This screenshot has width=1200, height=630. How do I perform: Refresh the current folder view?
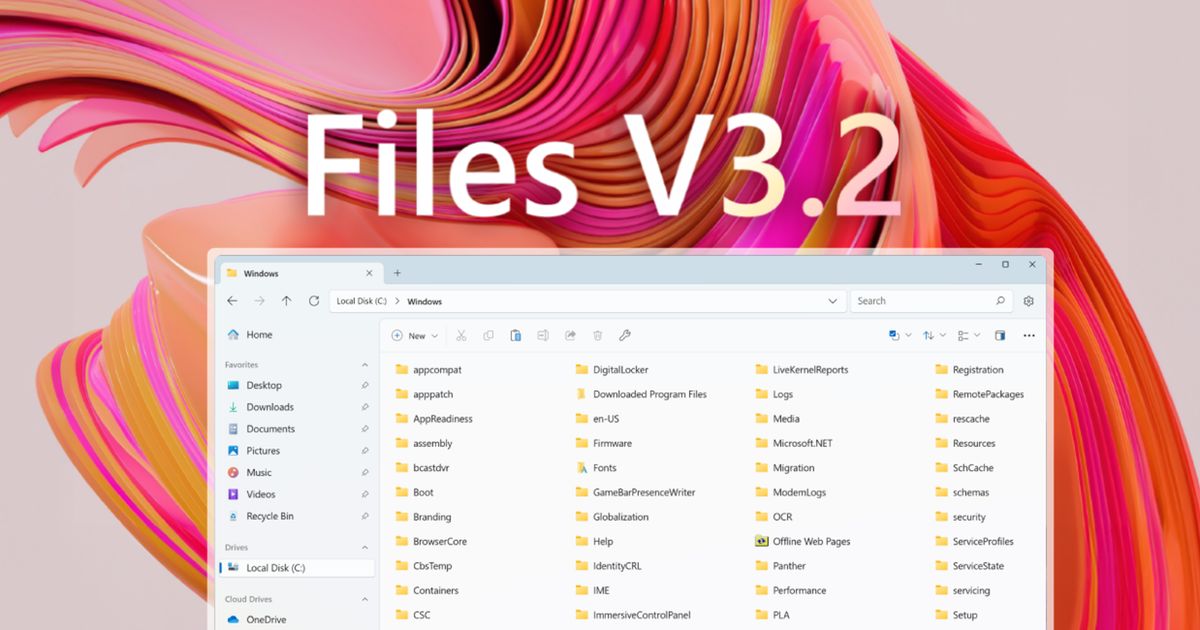314,301
